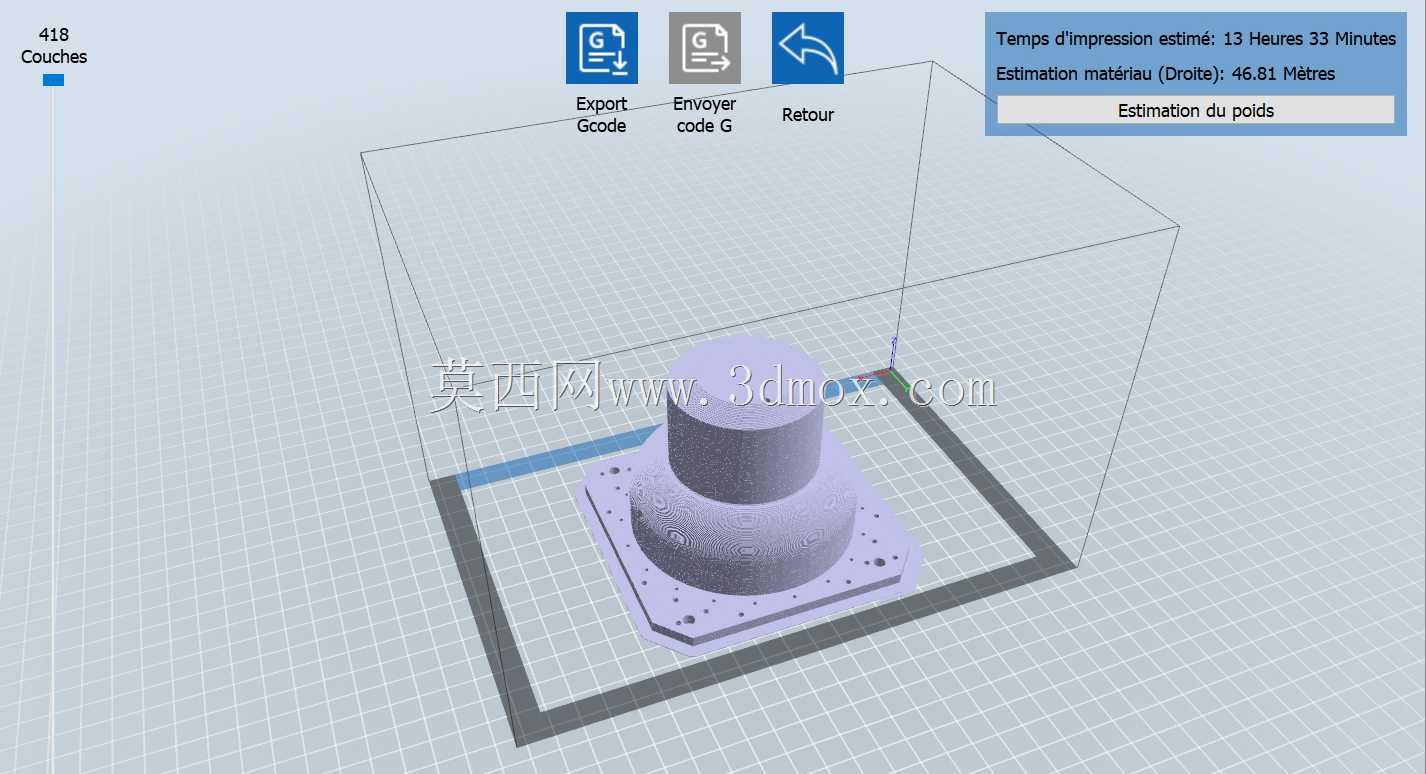This screenshot has height=774, width=1426.
Task: Select the "418 Couches" layer count text
Action: (54, 46)
